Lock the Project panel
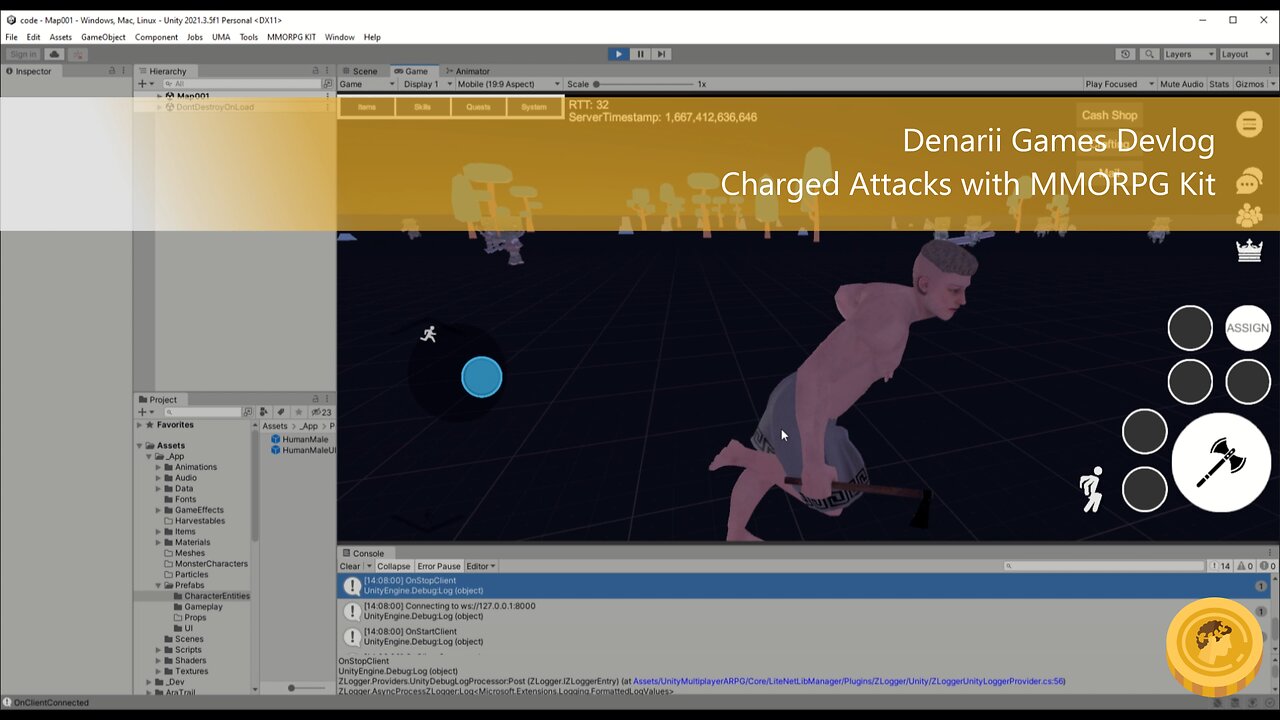The height and width of the screenshot is (720, 1280). (316, 399)
